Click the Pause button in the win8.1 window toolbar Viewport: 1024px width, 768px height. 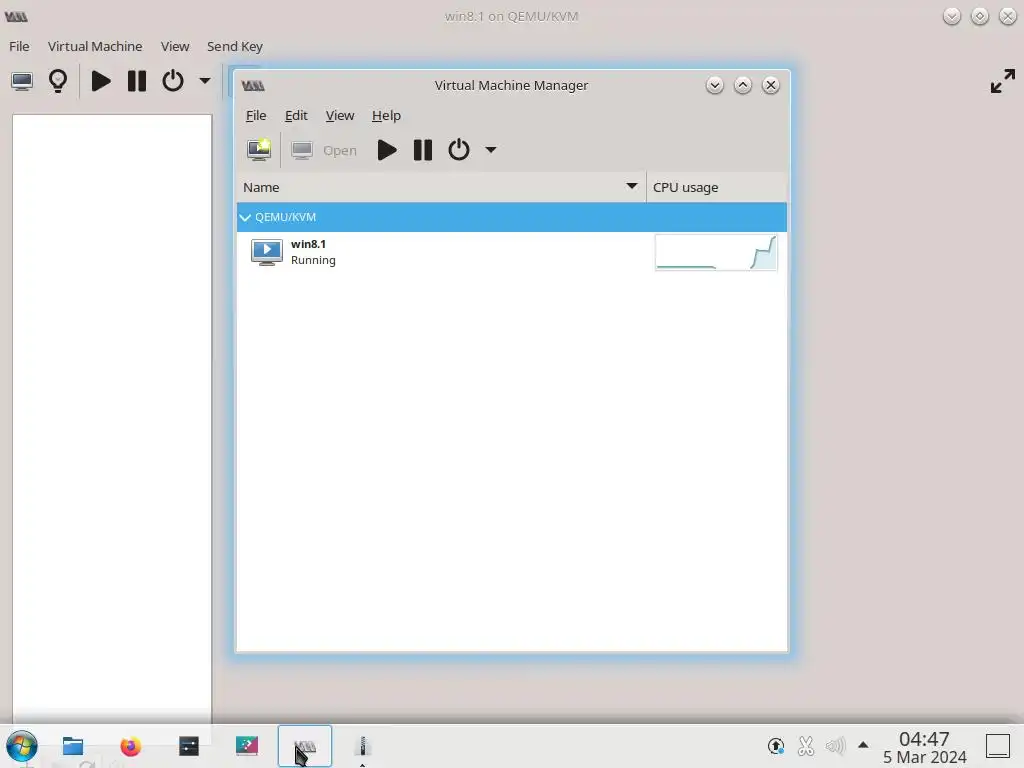(136, 82)
